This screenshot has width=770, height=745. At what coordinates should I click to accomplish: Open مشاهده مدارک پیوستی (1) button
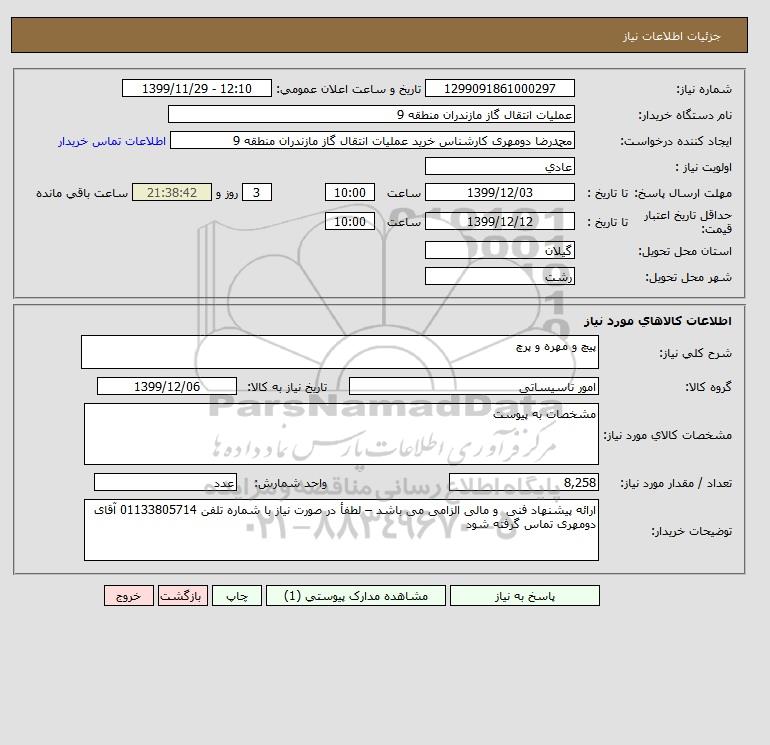[x=356, y=595]
